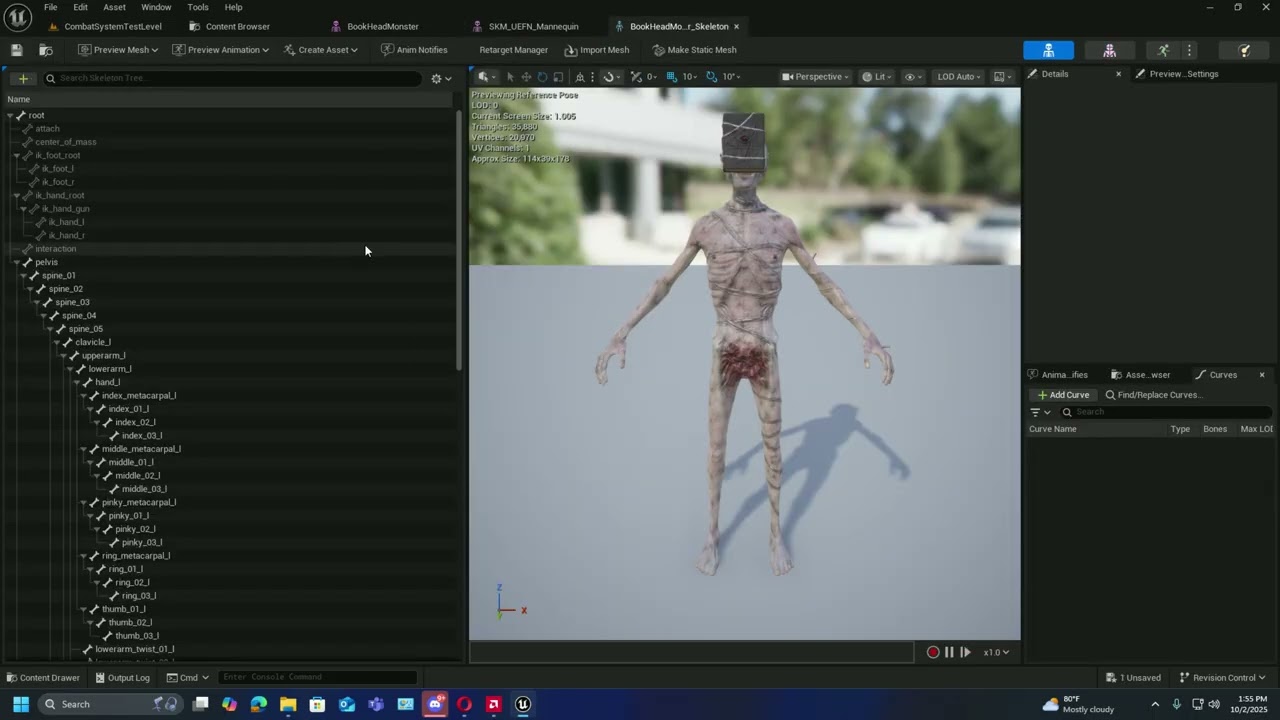The image size is (1280, 720).
Task: Collapse the ik_foot_root node
Action: point(16,155)
